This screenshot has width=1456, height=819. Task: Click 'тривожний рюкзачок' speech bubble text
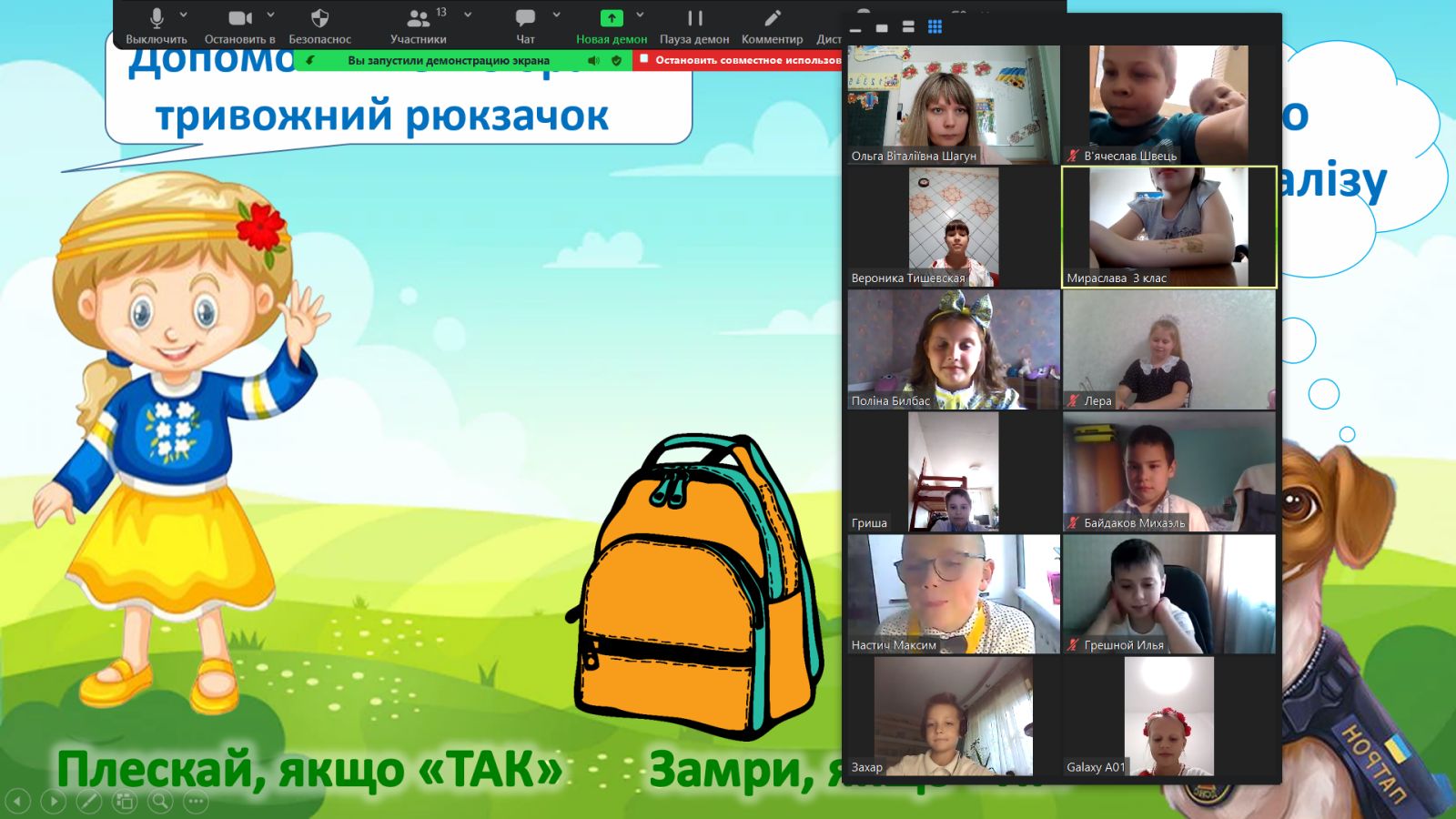(x=382, y=116)
